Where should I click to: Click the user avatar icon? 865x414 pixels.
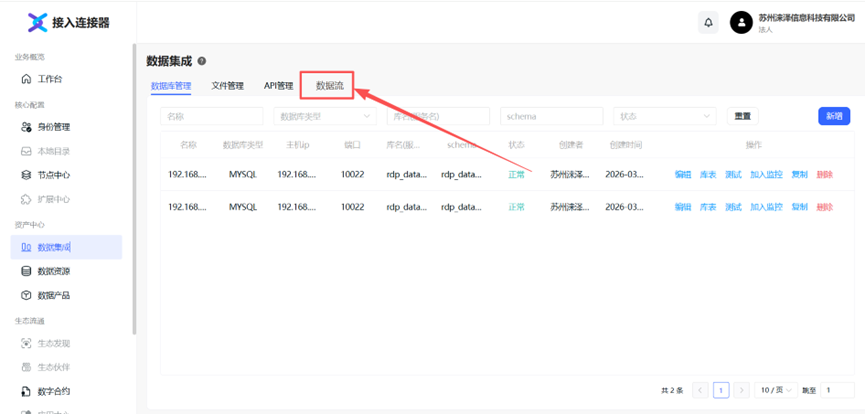tap(741, 22)
